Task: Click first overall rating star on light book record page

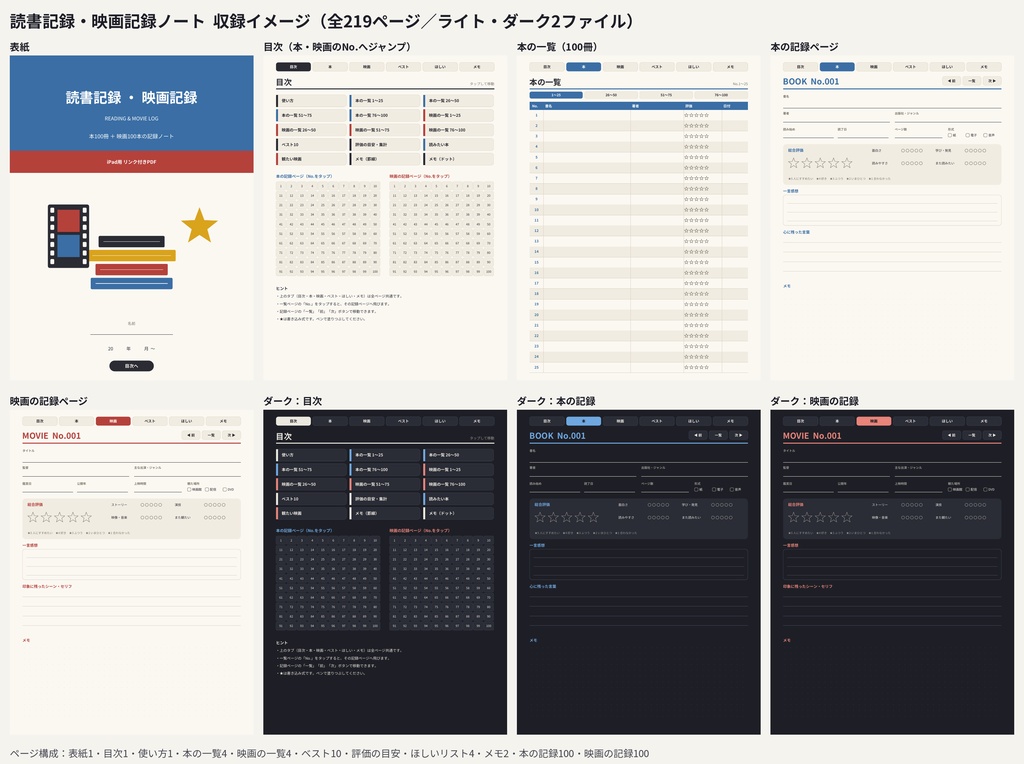Action: [793, 163]
